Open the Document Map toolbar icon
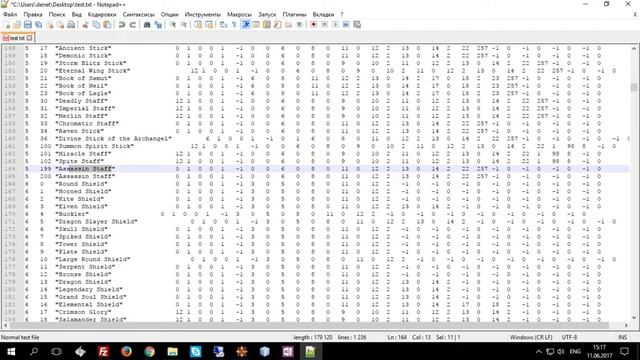 pos(267,25)
